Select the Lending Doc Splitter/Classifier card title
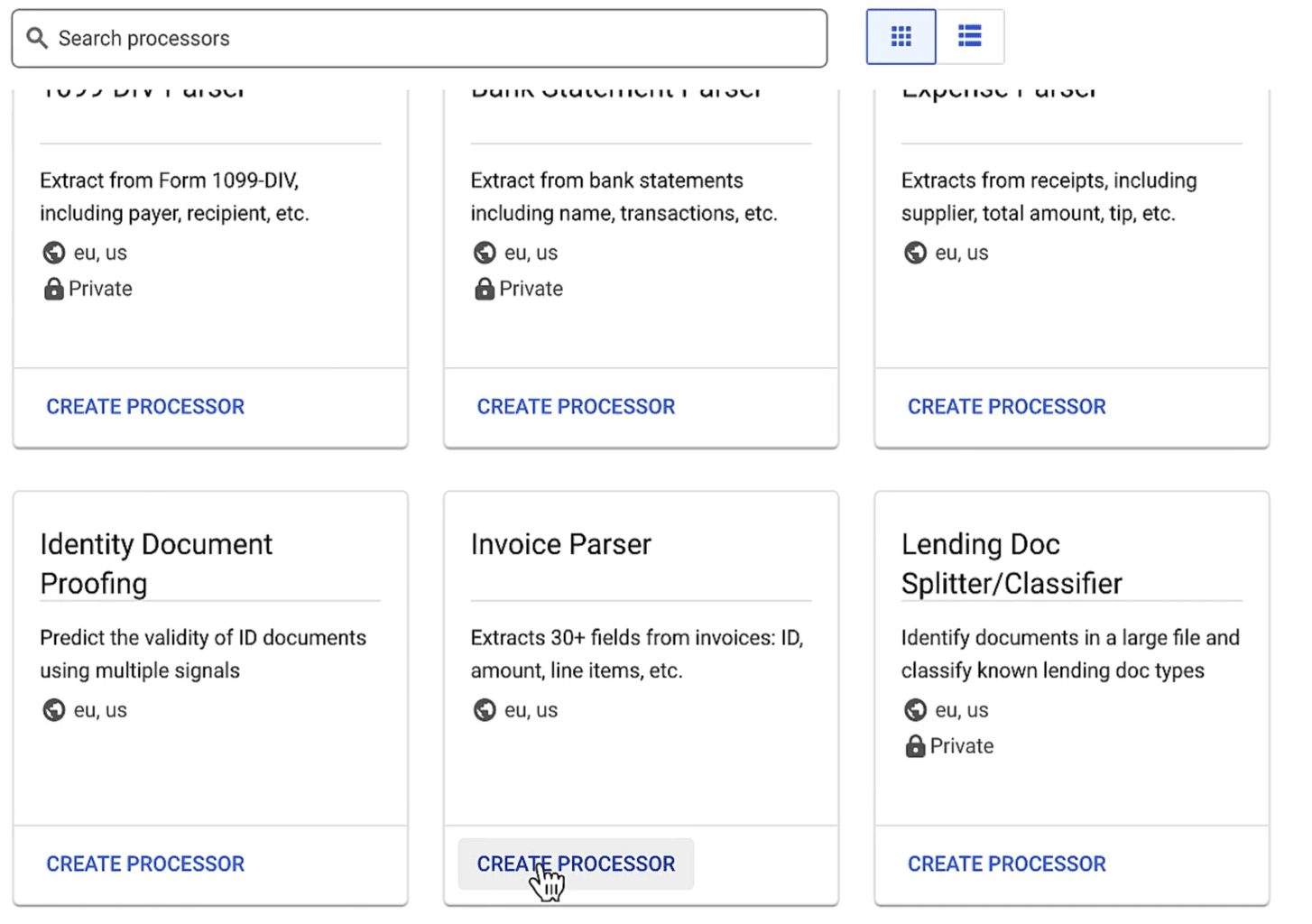Viewport: 1312px width, 924px height. click(1011, 563)
